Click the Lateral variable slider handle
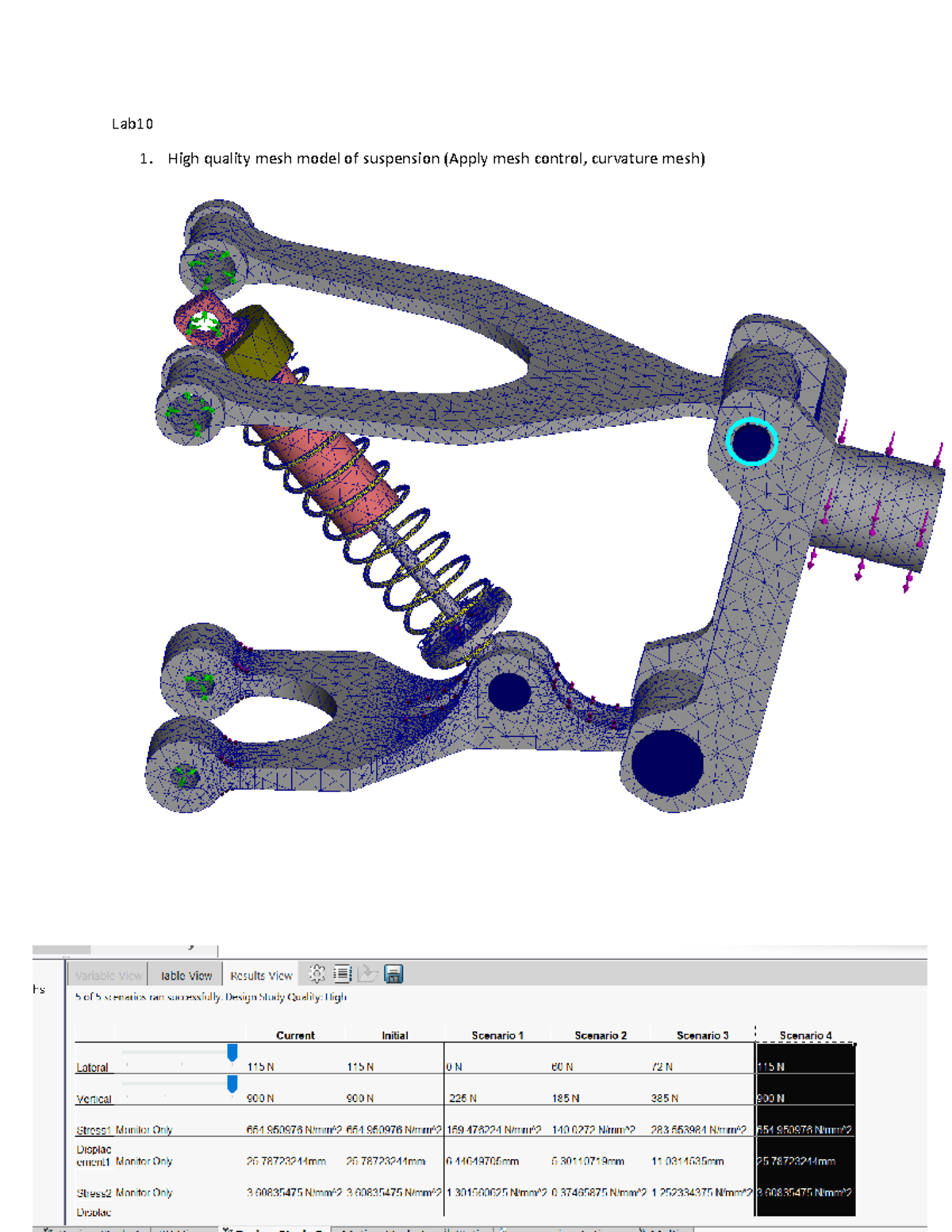This screenshot has width=952, height=1232. (233, 1051)
